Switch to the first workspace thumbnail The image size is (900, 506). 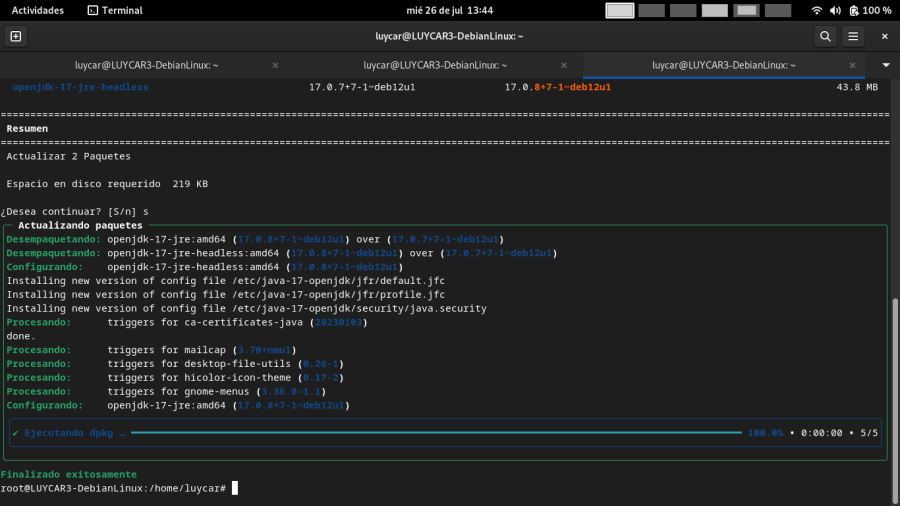[x=620, y=10]
